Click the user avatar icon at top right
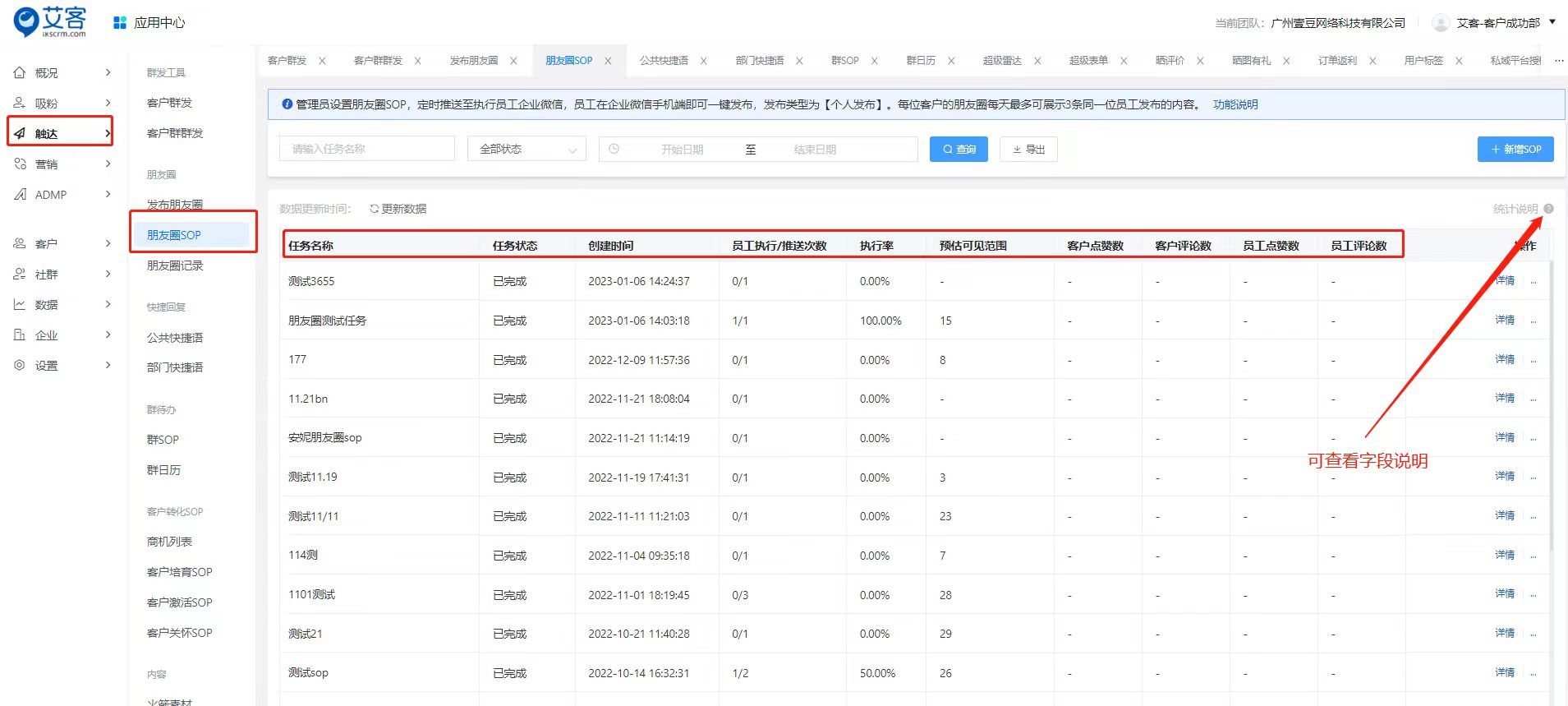Screen dimensions: 1568x706 [x=1440, y=23]
